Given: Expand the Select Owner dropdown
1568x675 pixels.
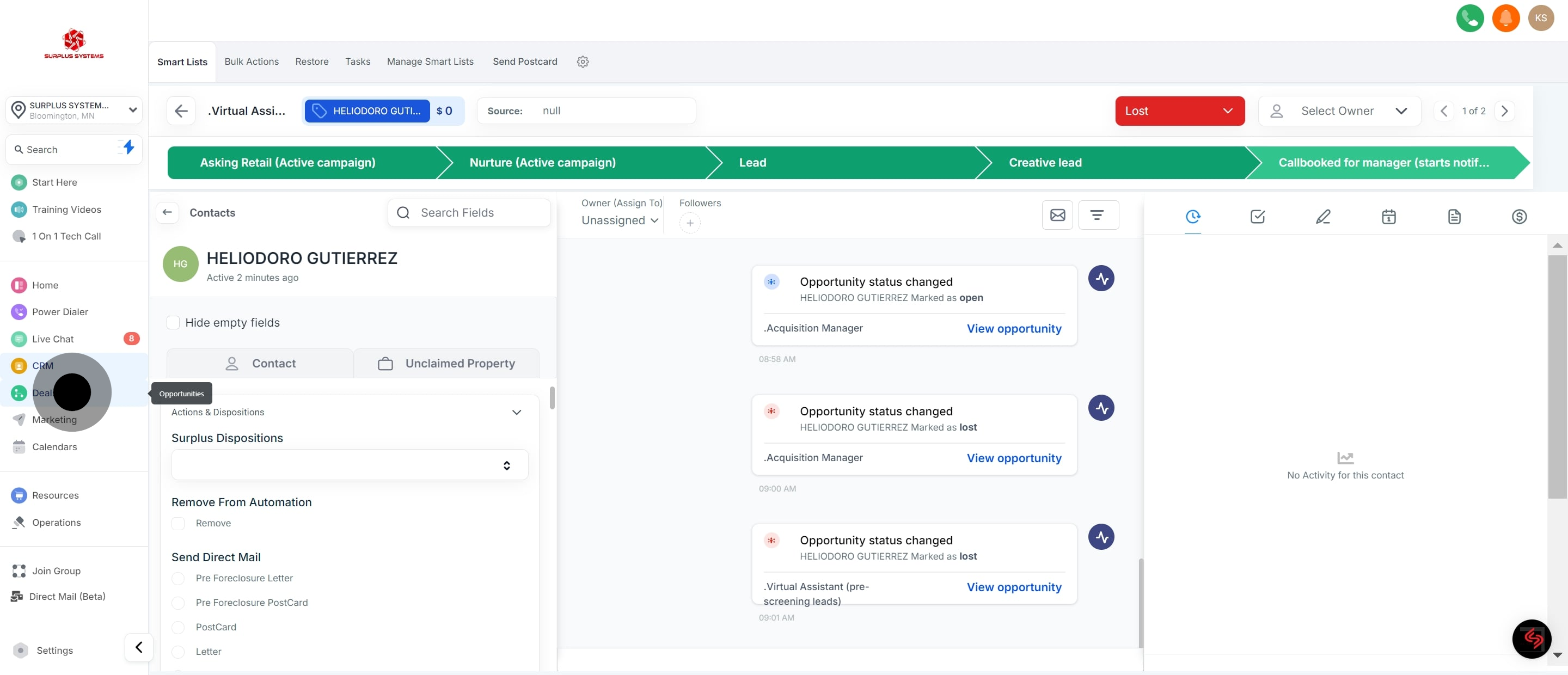Looking at the screenshot, I should coord(1339,111).
